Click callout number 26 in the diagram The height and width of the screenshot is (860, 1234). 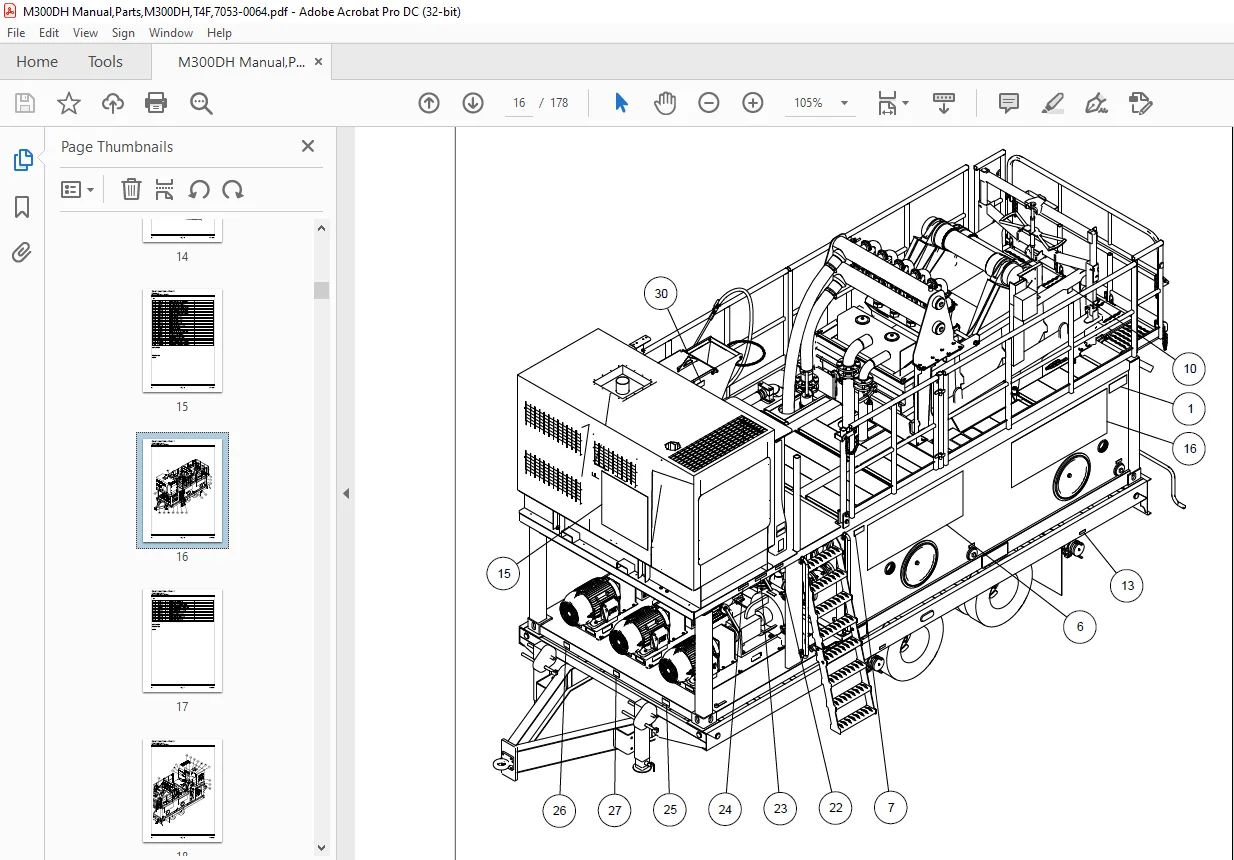click(559, 810)
